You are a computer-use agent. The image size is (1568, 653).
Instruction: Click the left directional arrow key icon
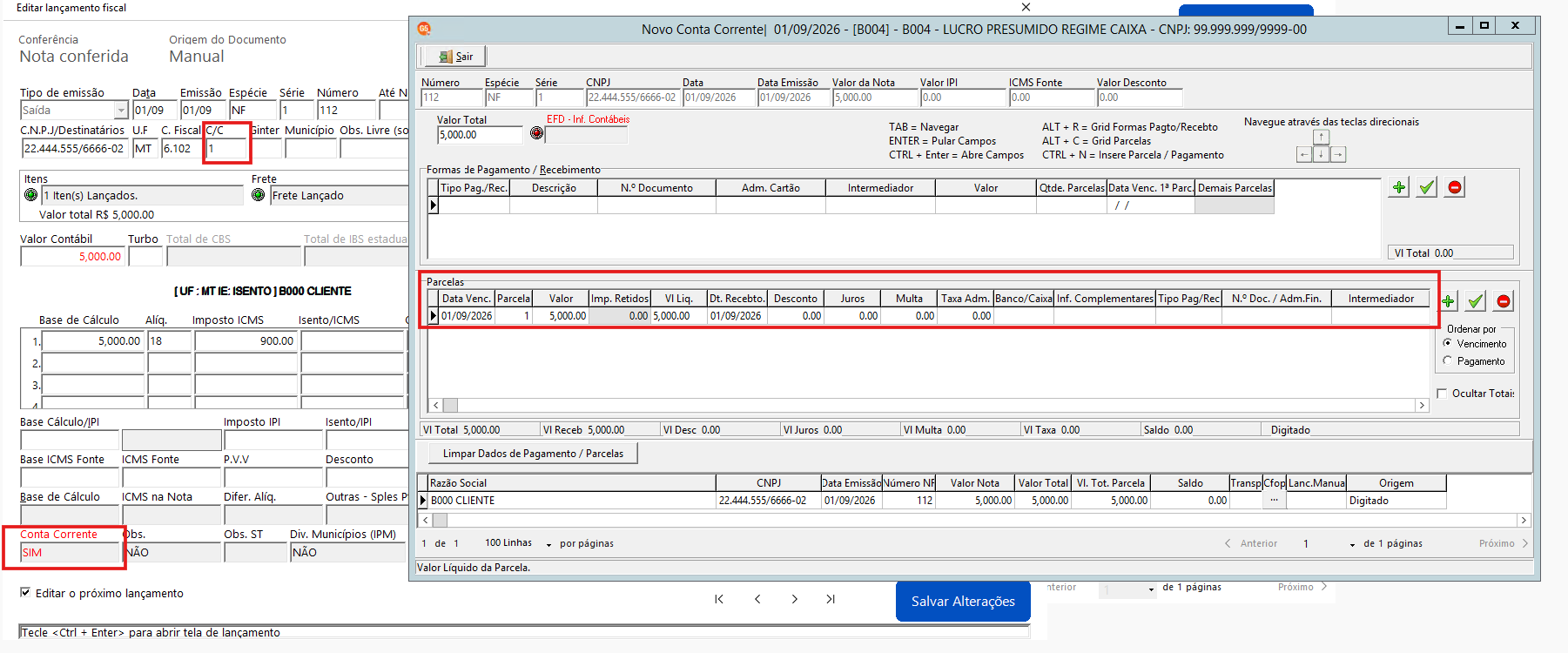[x=1304, y=155]
